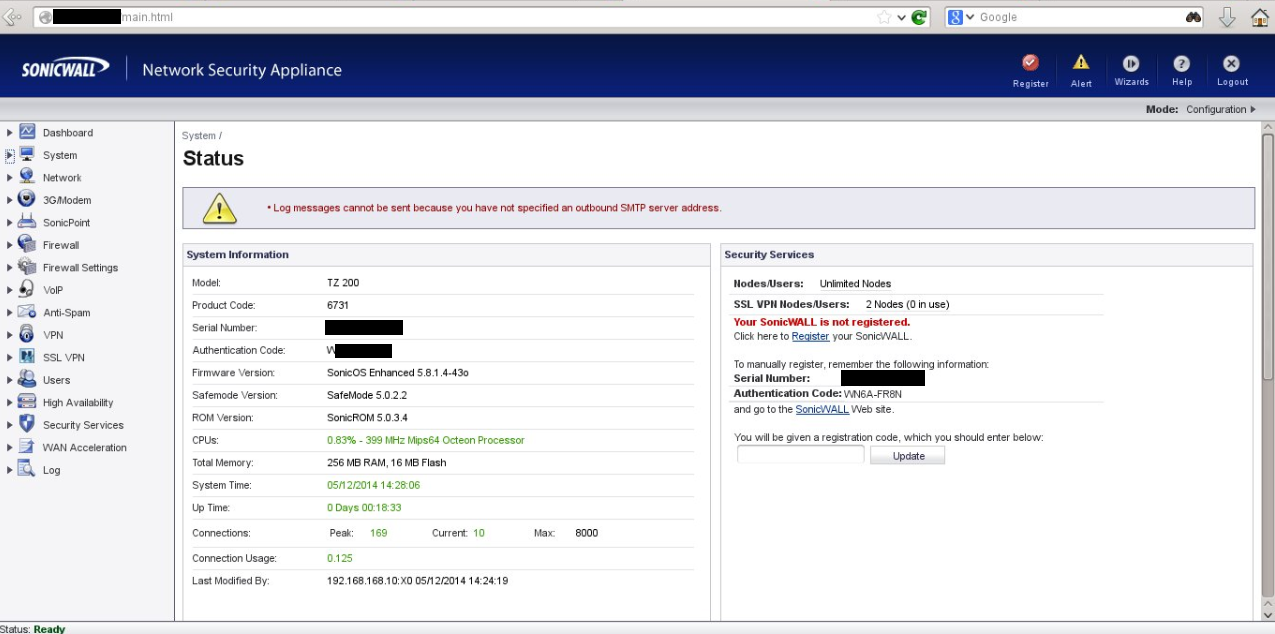Click the Register icon in header

click(1030, 63)
